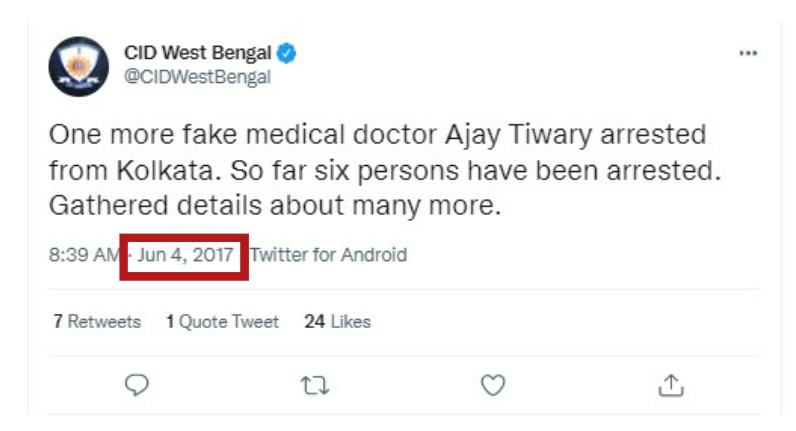Screen dimensions: 796x431
Task: Open the share icon below the tweet
Action: pyautogui.click(x=670, y=385)
